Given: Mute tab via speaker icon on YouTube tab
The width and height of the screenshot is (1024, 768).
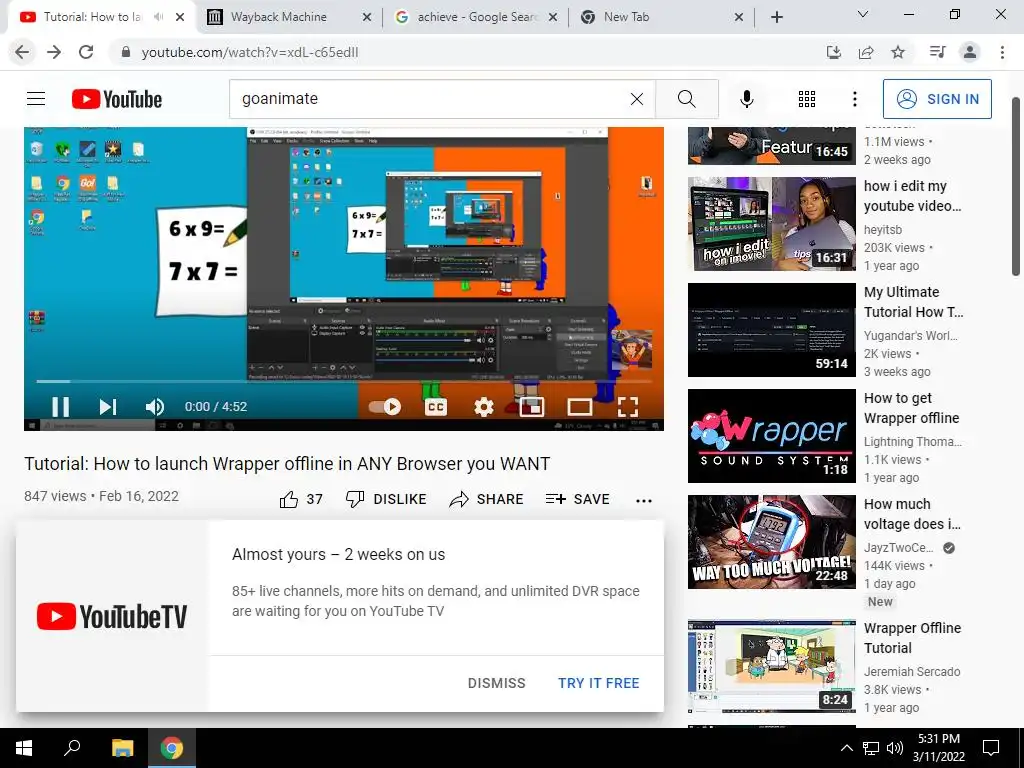Looking at the screenshot, I should pyautogui.click(x=158, y=17).
